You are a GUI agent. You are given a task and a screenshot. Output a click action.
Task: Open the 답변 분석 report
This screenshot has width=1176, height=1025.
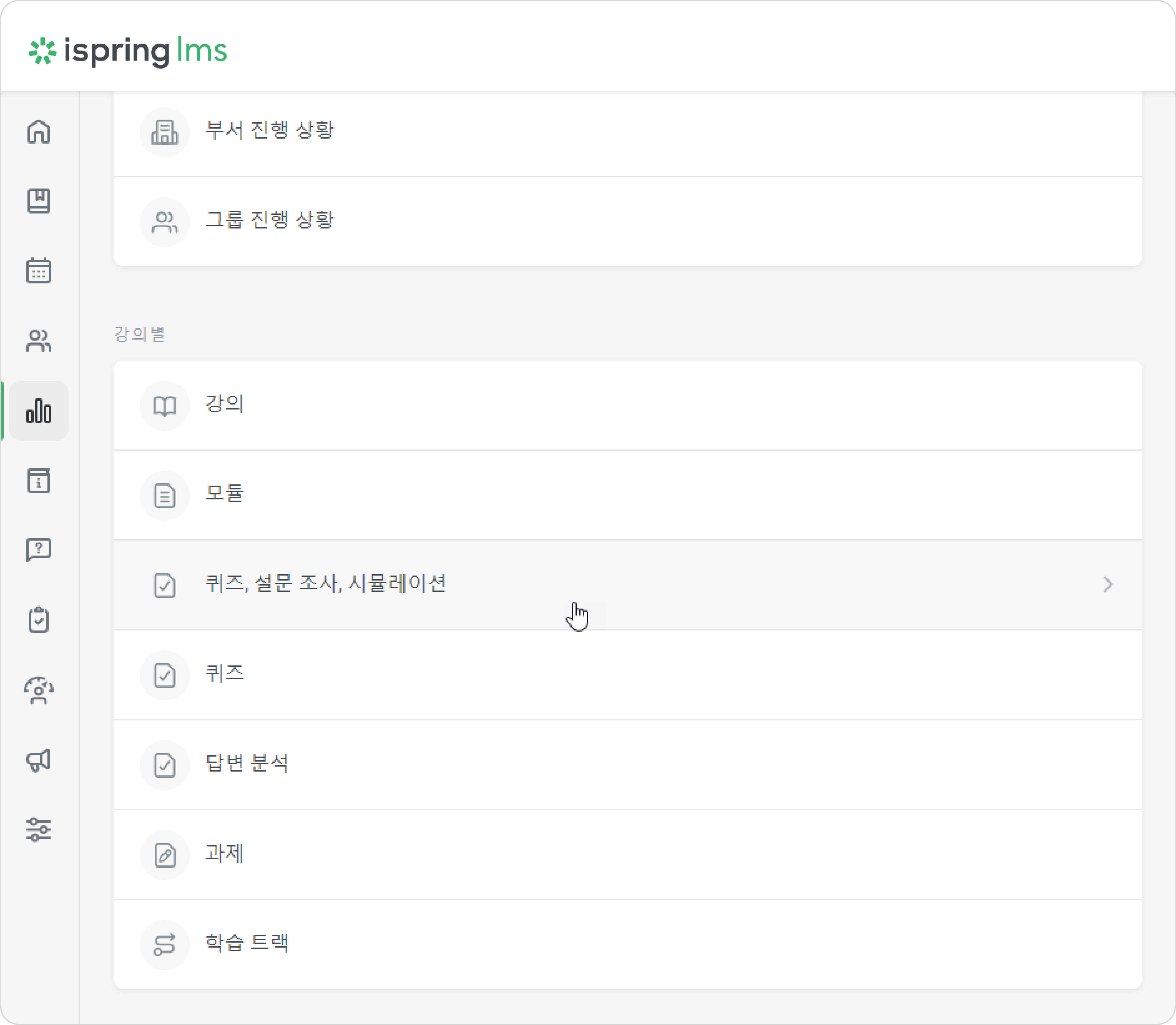(x=627, y=765)
